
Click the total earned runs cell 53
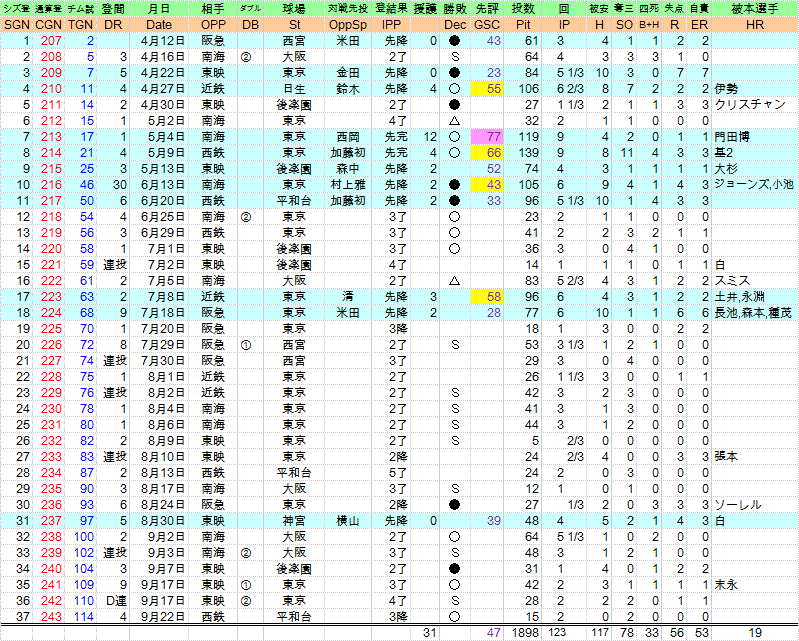click(x=701, y=632)
